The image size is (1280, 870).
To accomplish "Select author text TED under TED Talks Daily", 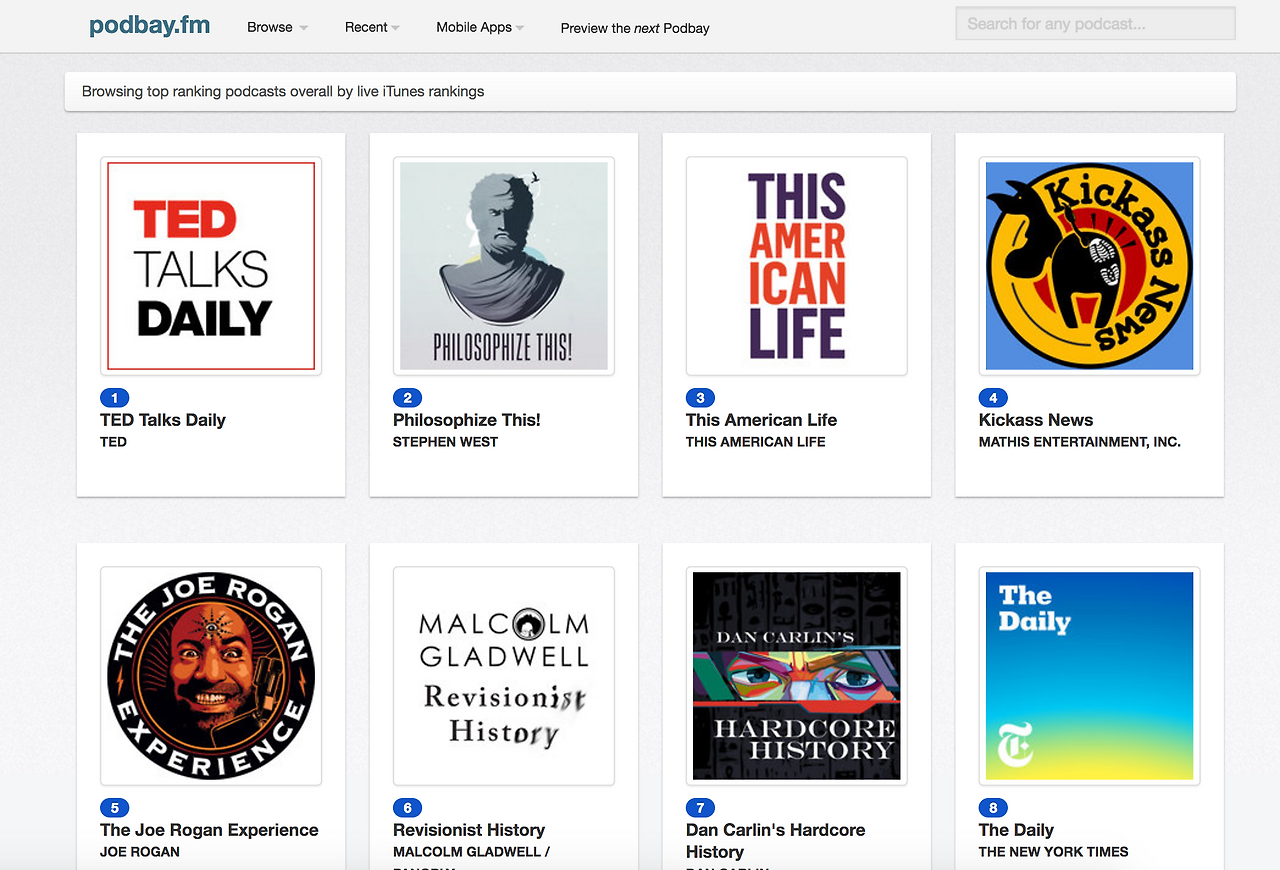I will [114, 442].
